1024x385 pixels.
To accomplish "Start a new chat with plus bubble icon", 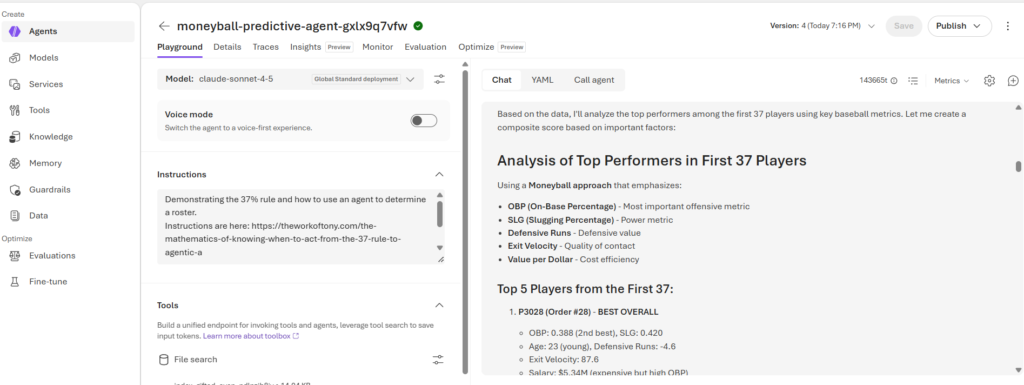I will click(1013, 81).
